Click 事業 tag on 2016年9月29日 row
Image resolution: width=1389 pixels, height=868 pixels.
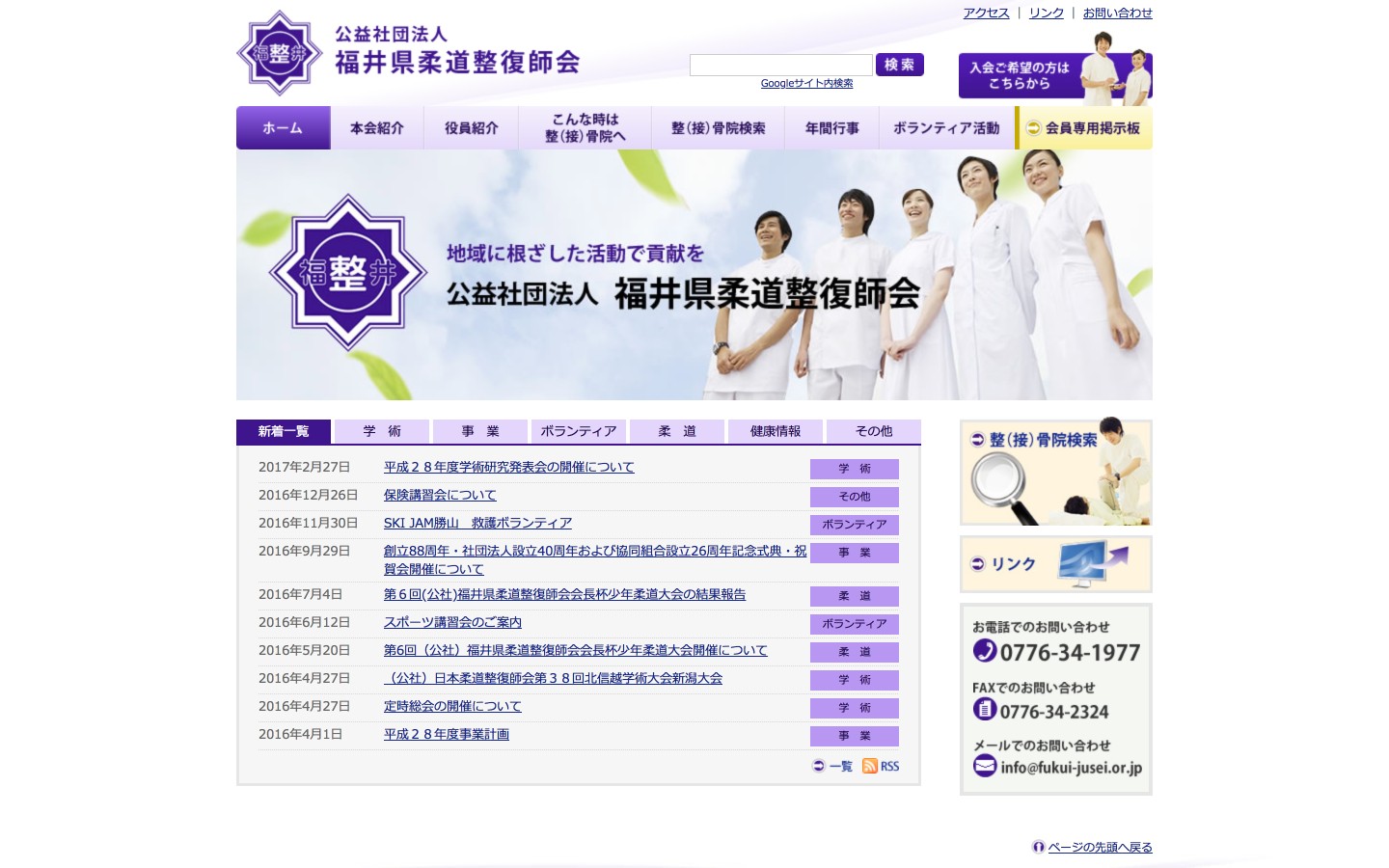pyautogui.click(x=855, y=553)
